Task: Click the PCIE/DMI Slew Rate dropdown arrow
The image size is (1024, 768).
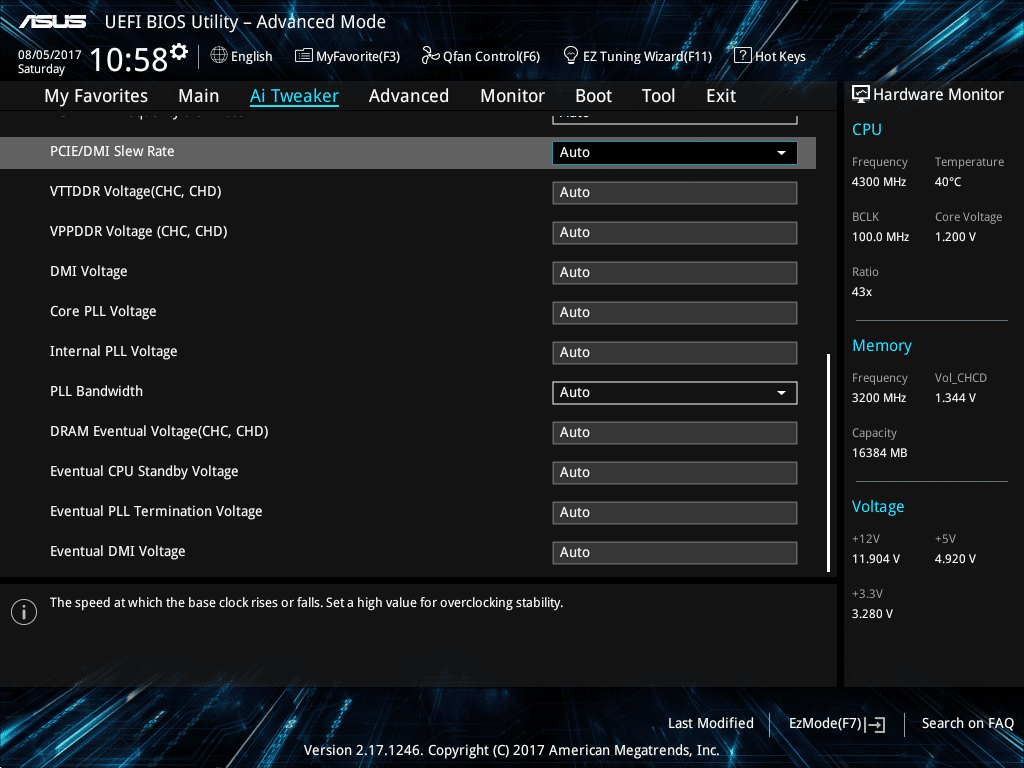Action: [781, 153]
